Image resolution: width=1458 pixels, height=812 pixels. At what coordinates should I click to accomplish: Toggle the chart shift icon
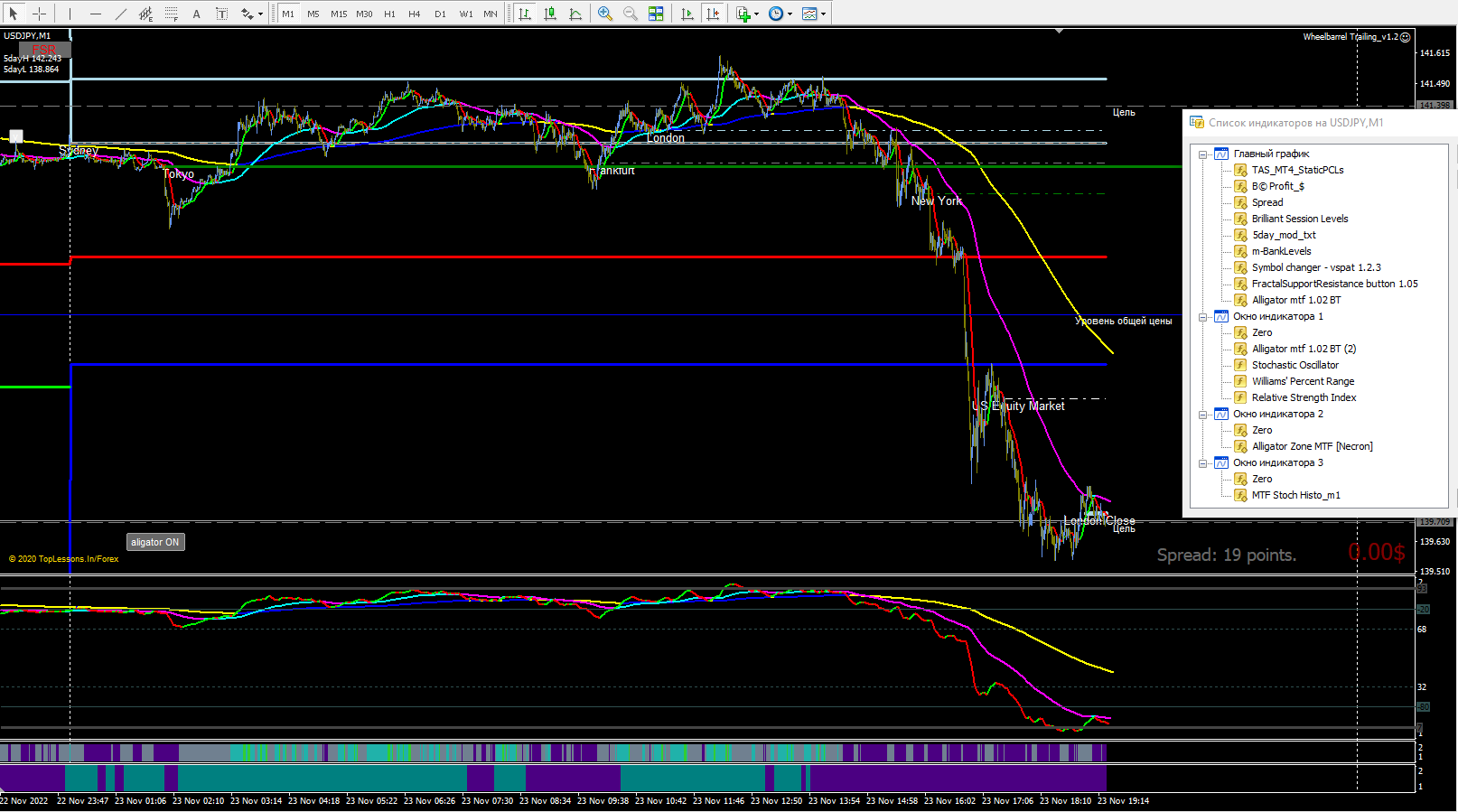[713, 14]
